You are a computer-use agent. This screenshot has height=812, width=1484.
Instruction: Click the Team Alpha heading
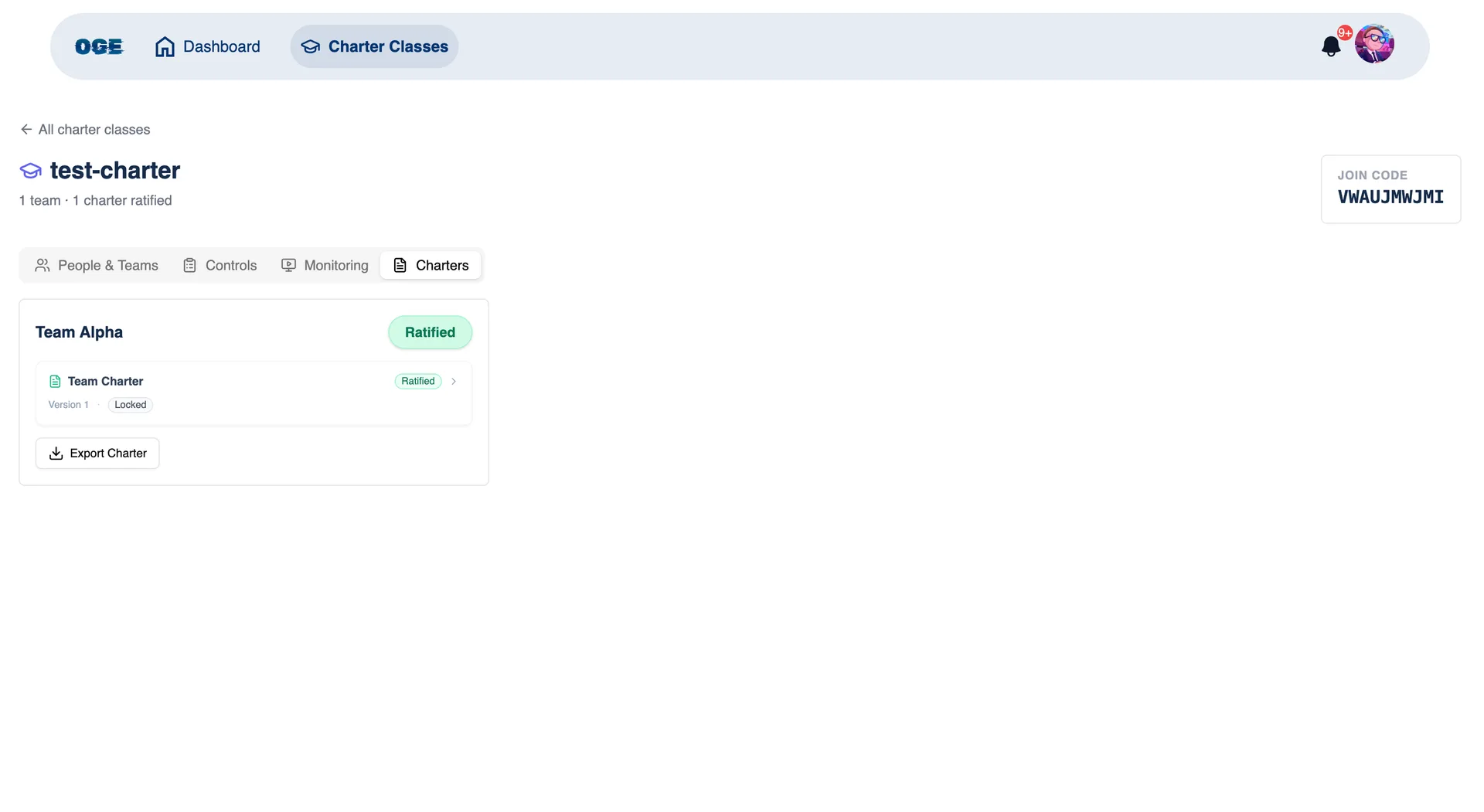(79, 332)
